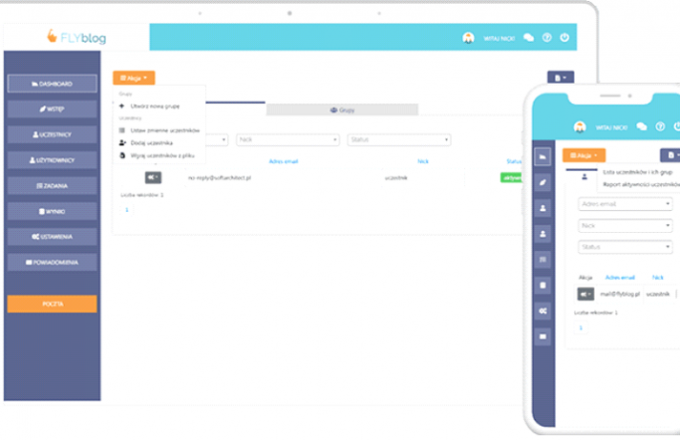Click the orange POCZTA button

click(52, 304)
